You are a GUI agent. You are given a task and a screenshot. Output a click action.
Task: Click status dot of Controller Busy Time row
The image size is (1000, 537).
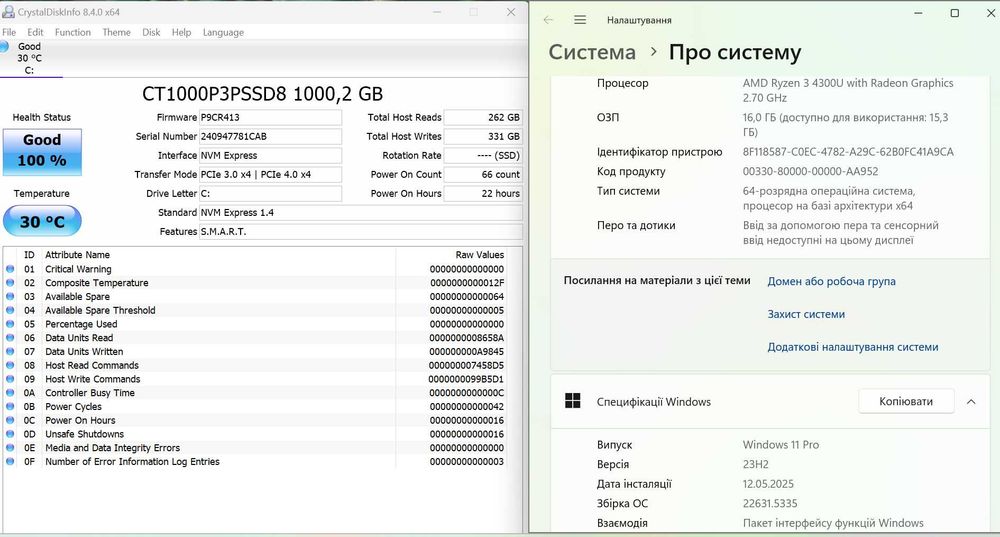coord(10,393)
